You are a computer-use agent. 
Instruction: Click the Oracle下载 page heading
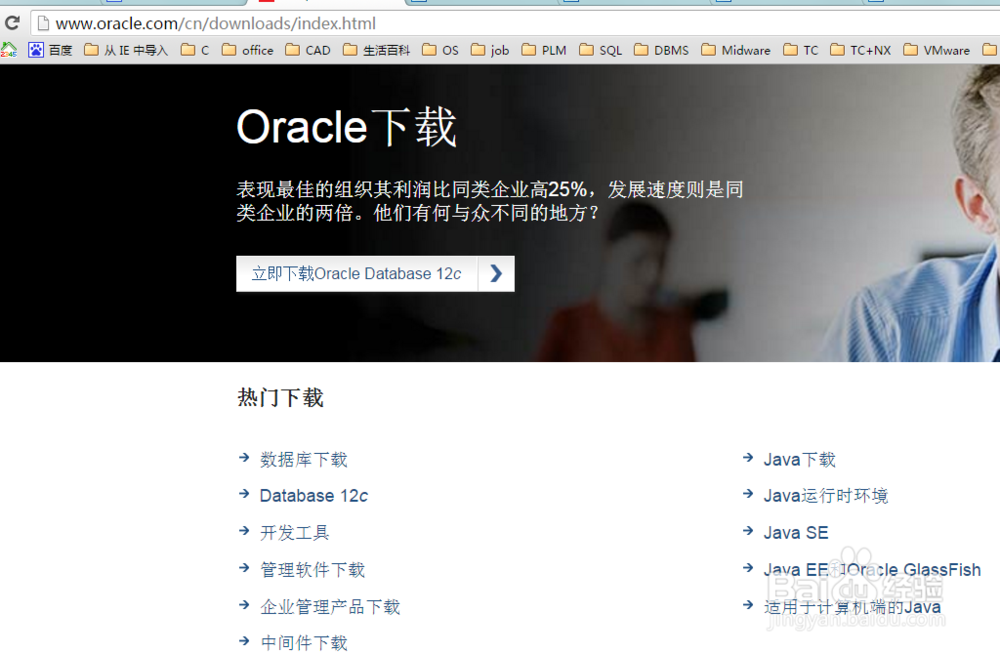[347, 127]
